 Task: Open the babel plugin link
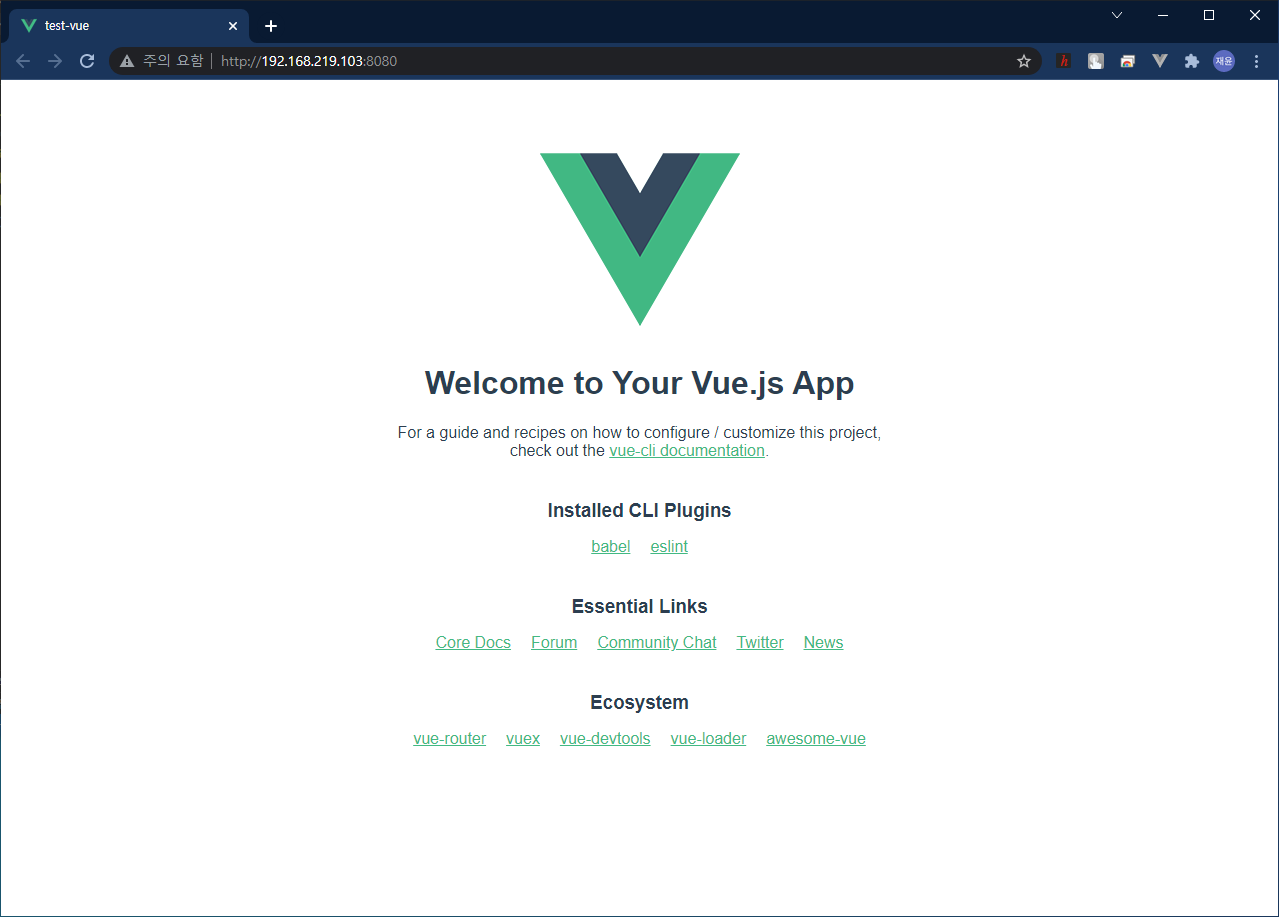[x=611, y=546]
